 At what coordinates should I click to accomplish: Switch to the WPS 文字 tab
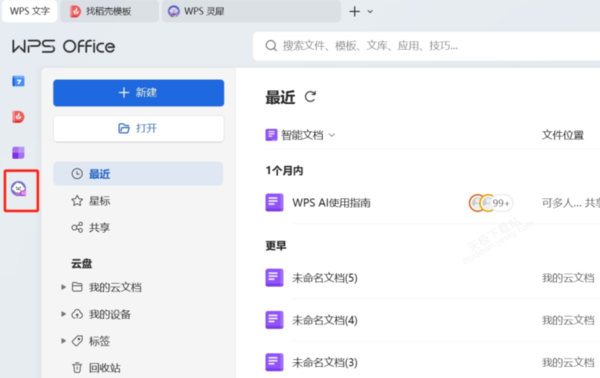point(30,11)
